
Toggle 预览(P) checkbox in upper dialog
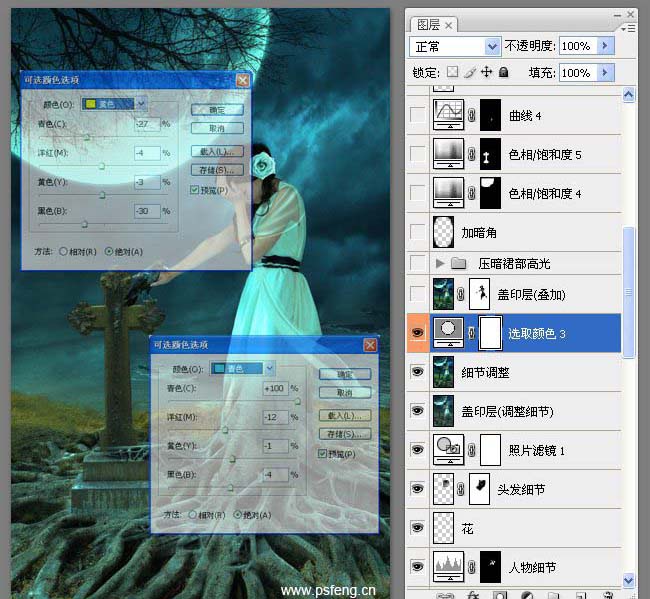[194, 190]
